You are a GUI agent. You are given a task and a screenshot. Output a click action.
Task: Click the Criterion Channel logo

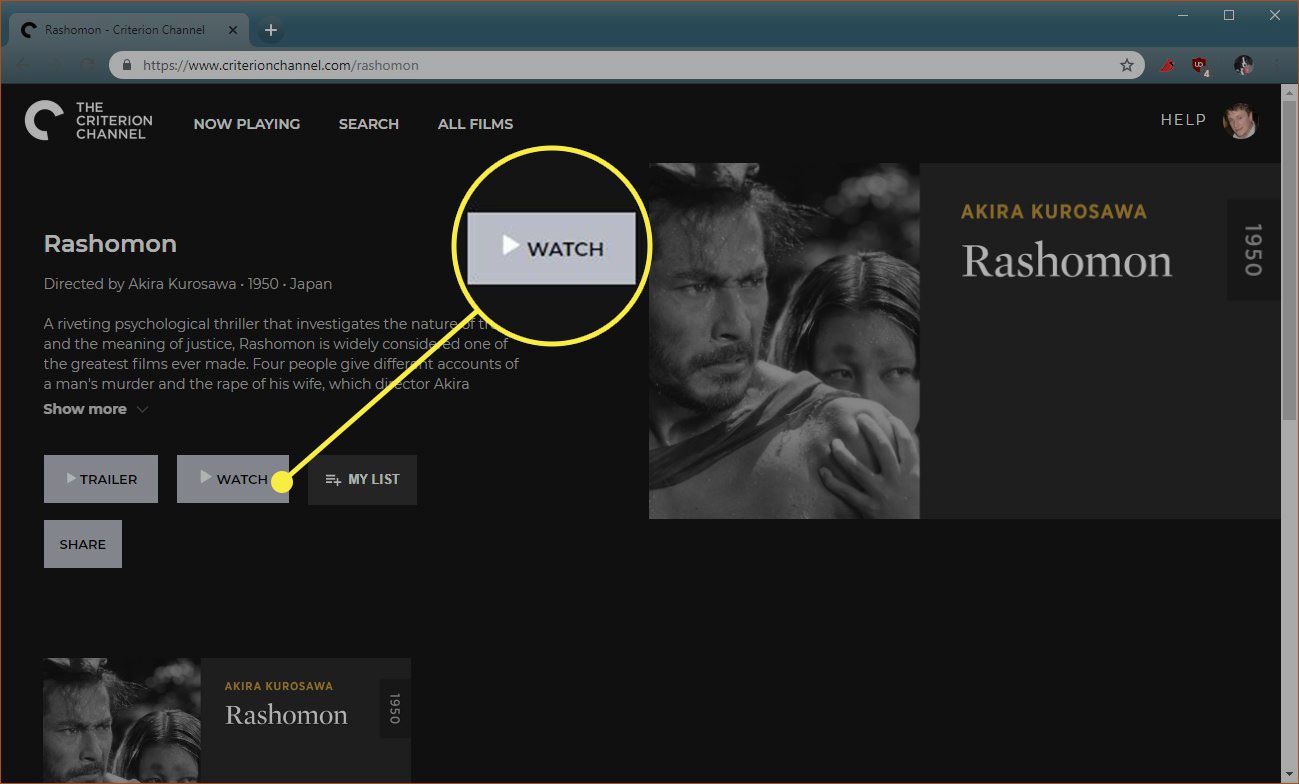[88, 121]
